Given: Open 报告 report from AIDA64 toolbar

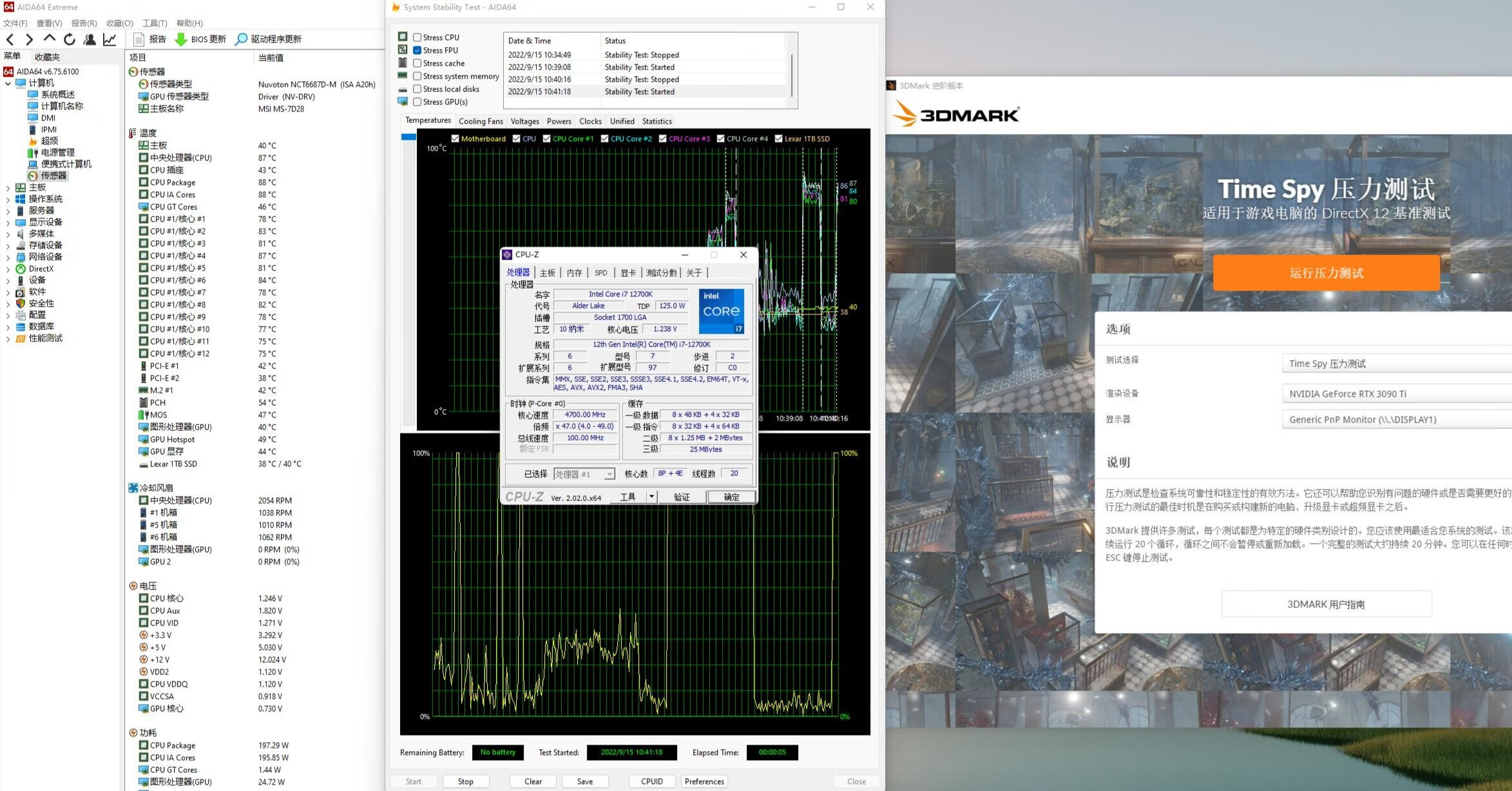Looking at the screenshot, I should (x=149, y=39).
